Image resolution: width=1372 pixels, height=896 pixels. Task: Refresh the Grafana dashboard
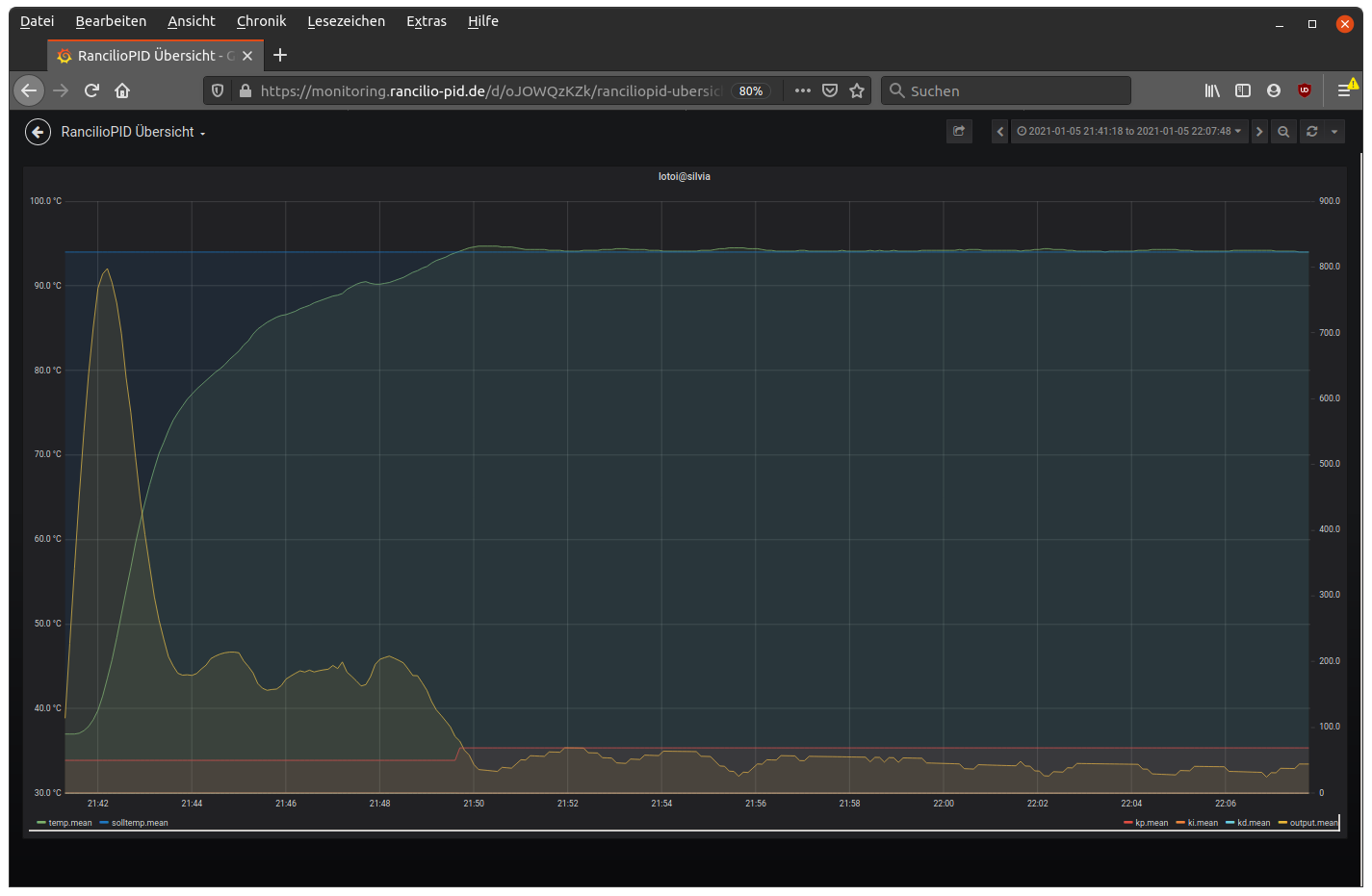(x=1311, y=132)
